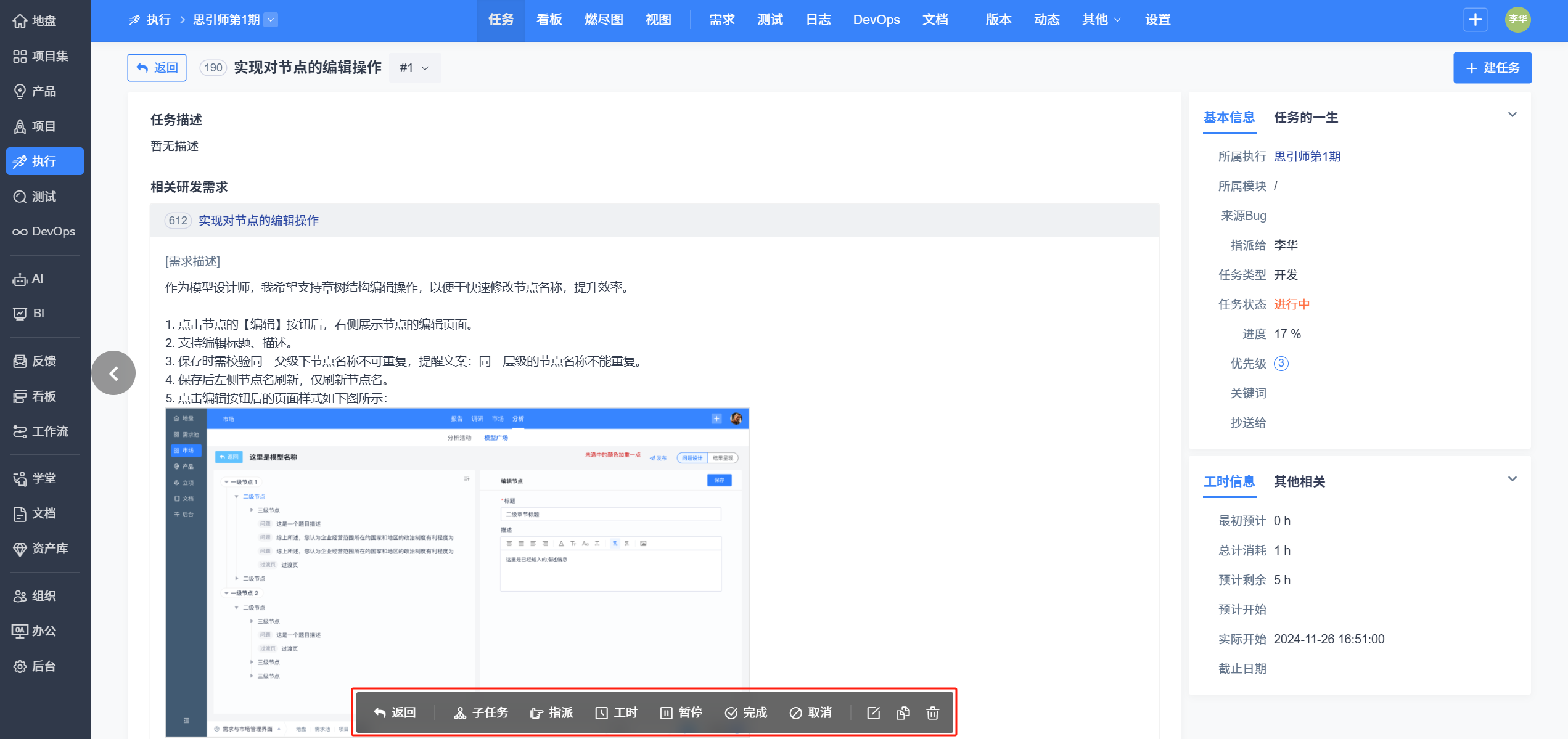Screen dimensions: 1568x739
Task: Switch to 任务的一生 tab
Action: tap(1306, 118)
